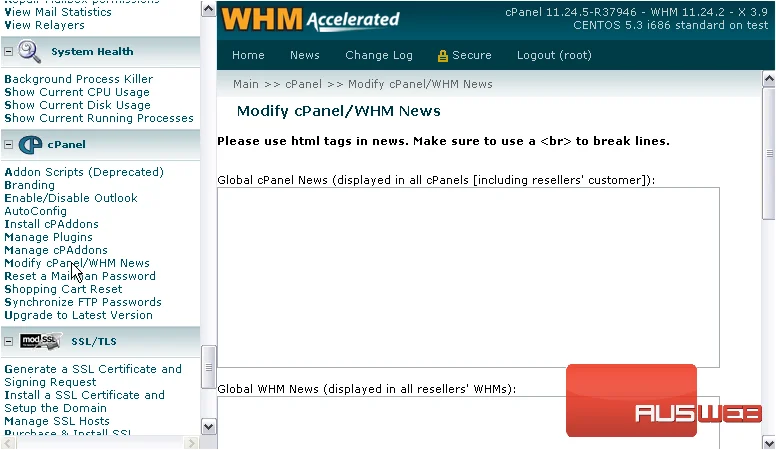The height and width of the screenshot is (450, 776).
Task: Open Reset a Mailman Password
Action: pos(80,276)
